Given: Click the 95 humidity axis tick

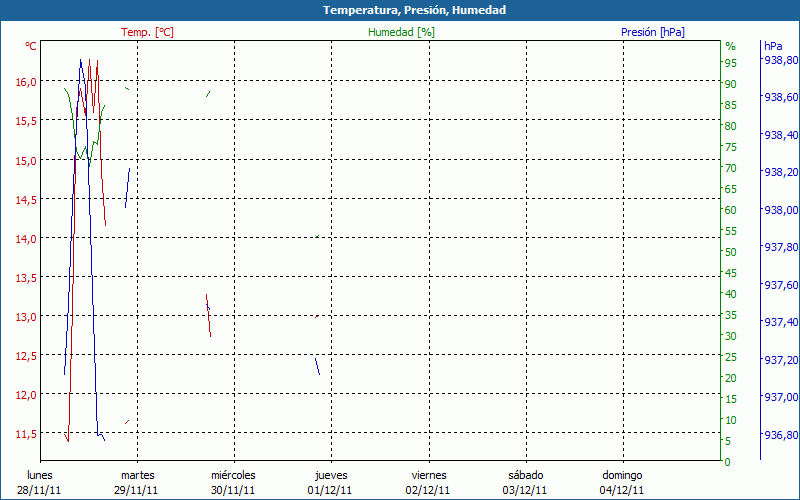Looking at the screenshot, I should [730, 60].
